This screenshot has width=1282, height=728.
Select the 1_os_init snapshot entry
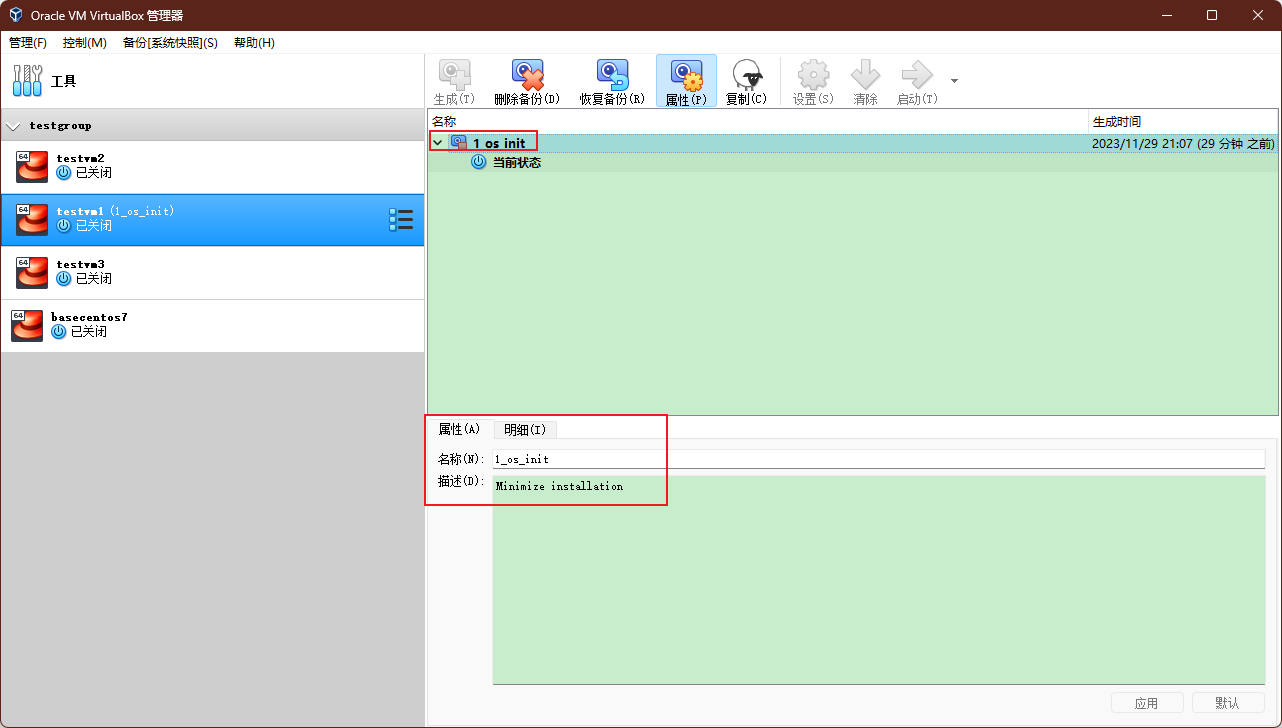852,143
